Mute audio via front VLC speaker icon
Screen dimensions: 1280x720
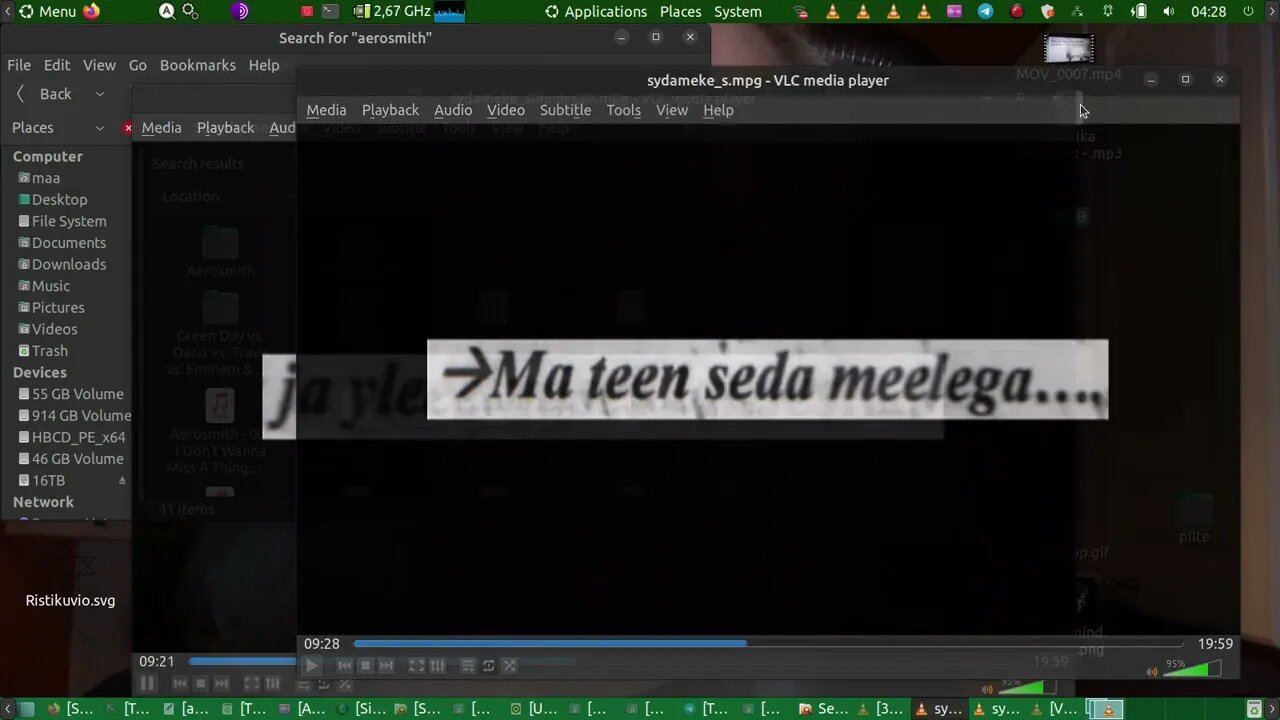click(1151, 672)
